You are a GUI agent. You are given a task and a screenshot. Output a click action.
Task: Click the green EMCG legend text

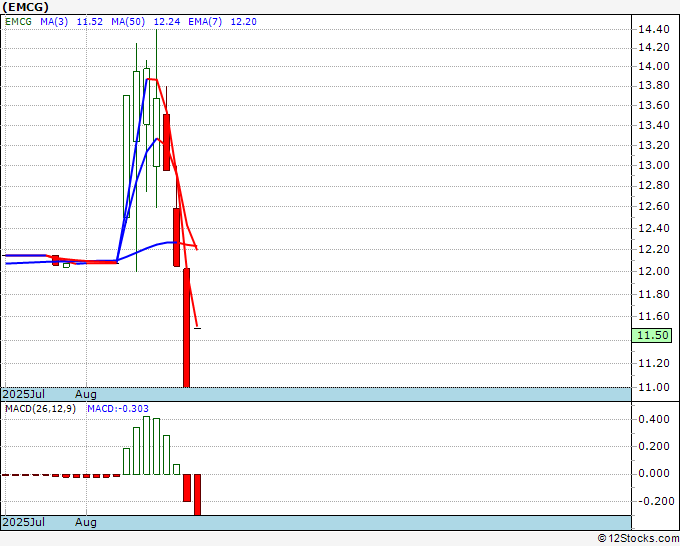click(x=18, y=22)
